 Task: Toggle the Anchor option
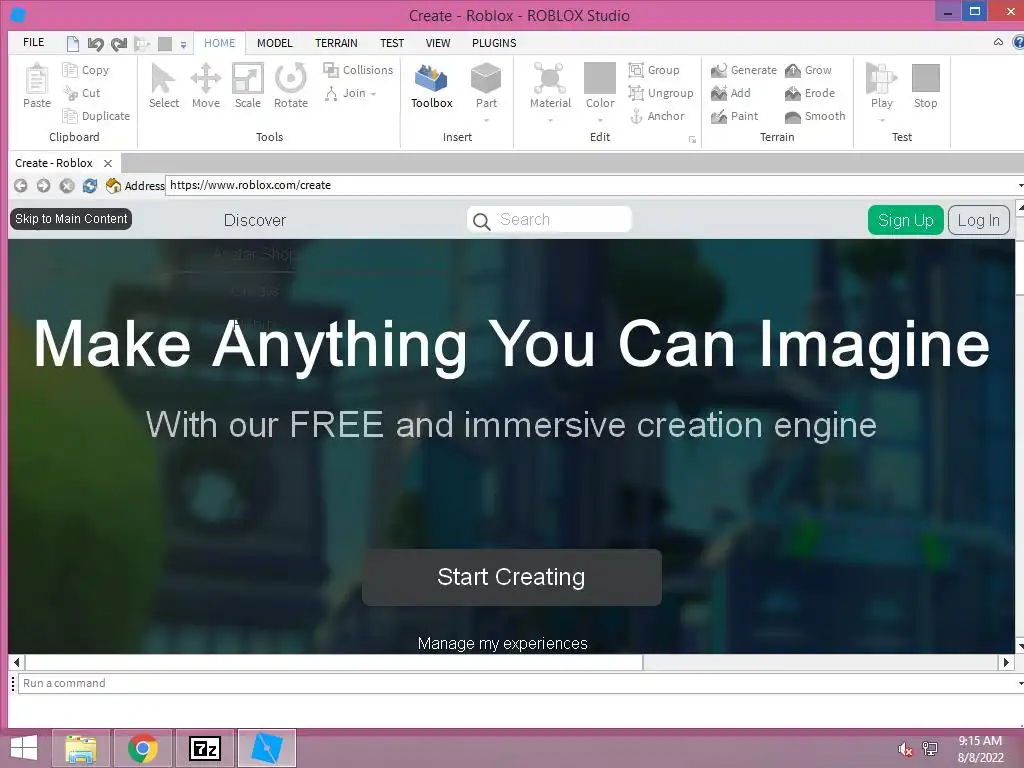click(x=657, y=116)
